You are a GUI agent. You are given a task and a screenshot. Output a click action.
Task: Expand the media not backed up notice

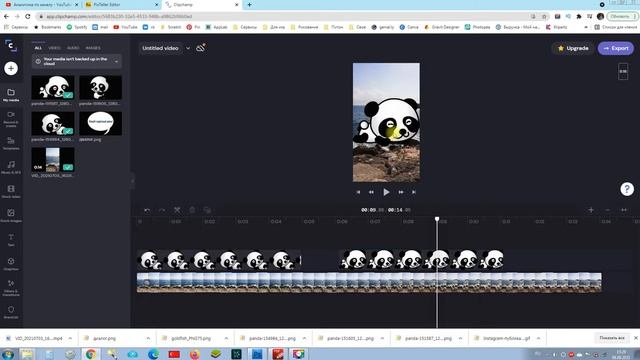116,62
